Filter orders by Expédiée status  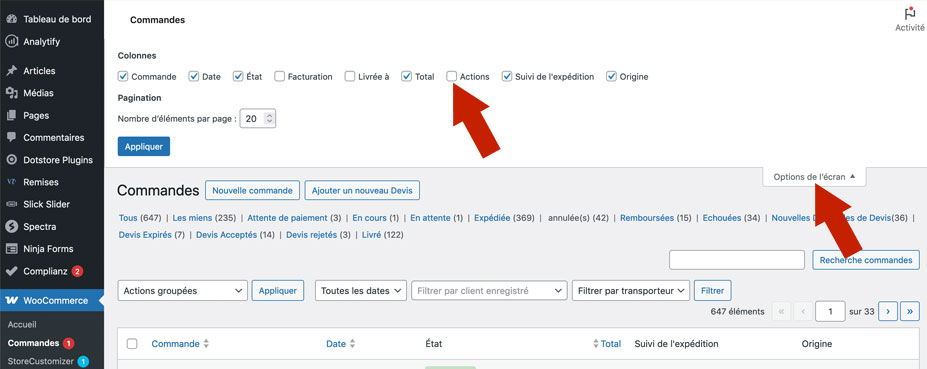(x=504, y=218)
